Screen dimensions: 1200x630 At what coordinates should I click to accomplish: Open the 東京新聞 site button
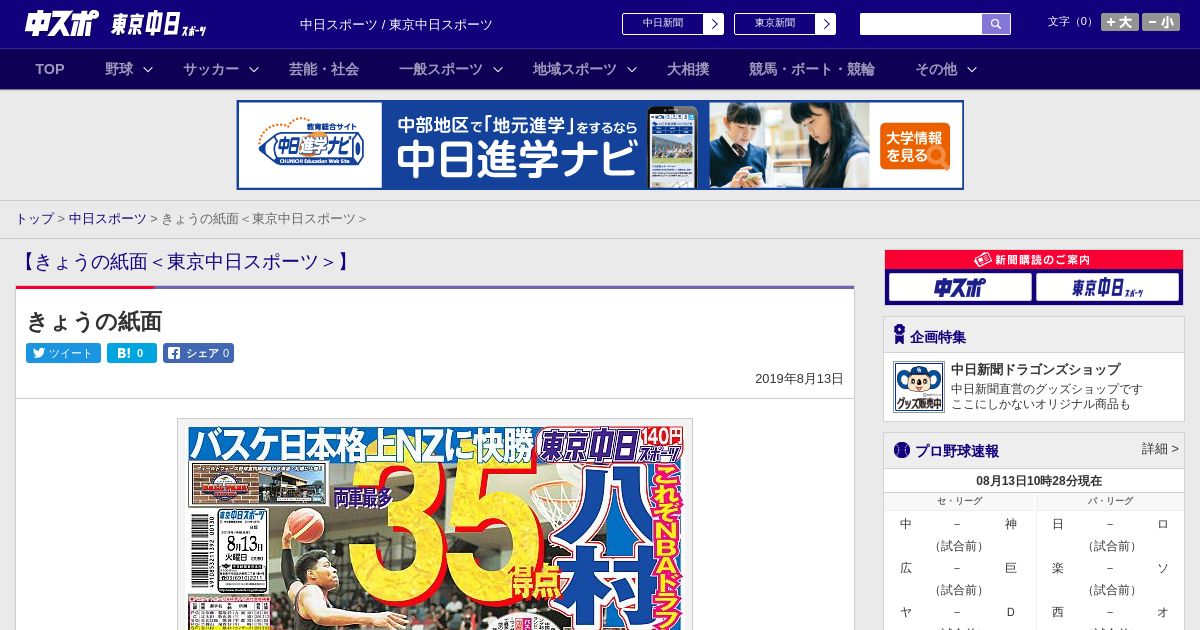(775, 24)
